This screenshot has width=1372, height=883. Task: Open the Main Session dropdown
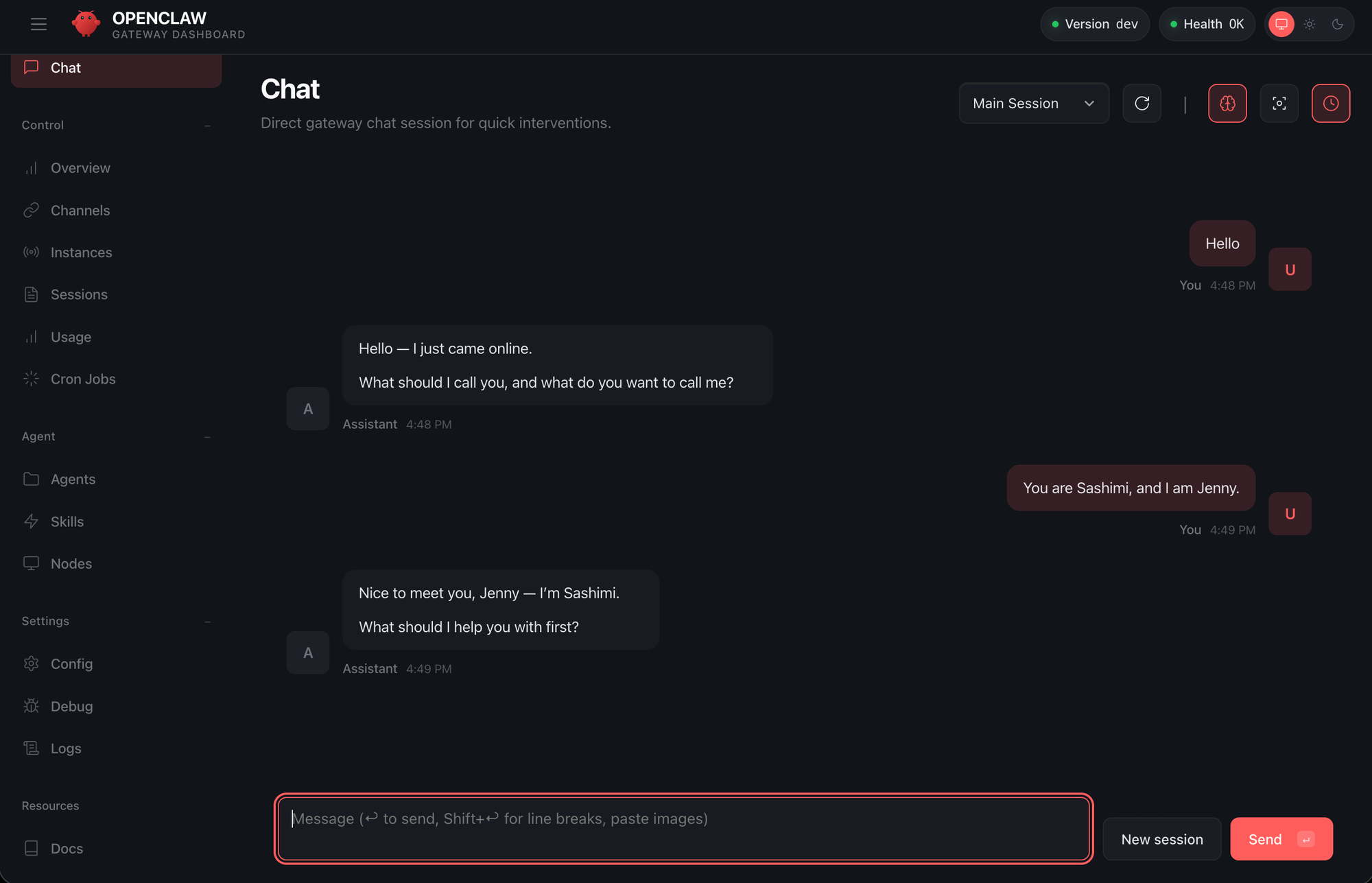1033,104
